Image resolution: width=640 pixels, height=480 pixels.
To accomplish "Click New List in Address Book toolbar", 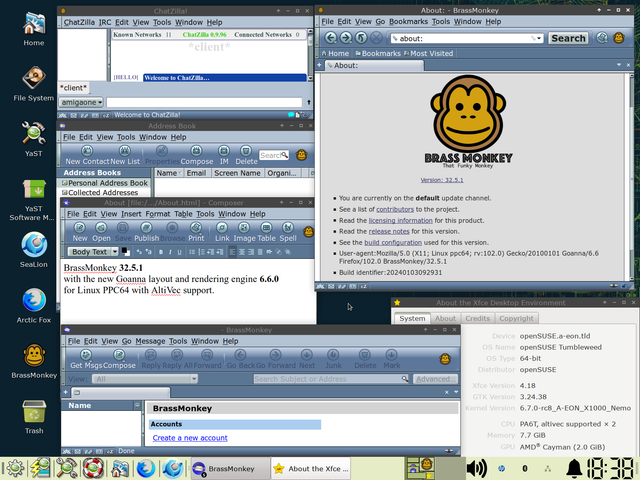I will [x=125, y=156].
